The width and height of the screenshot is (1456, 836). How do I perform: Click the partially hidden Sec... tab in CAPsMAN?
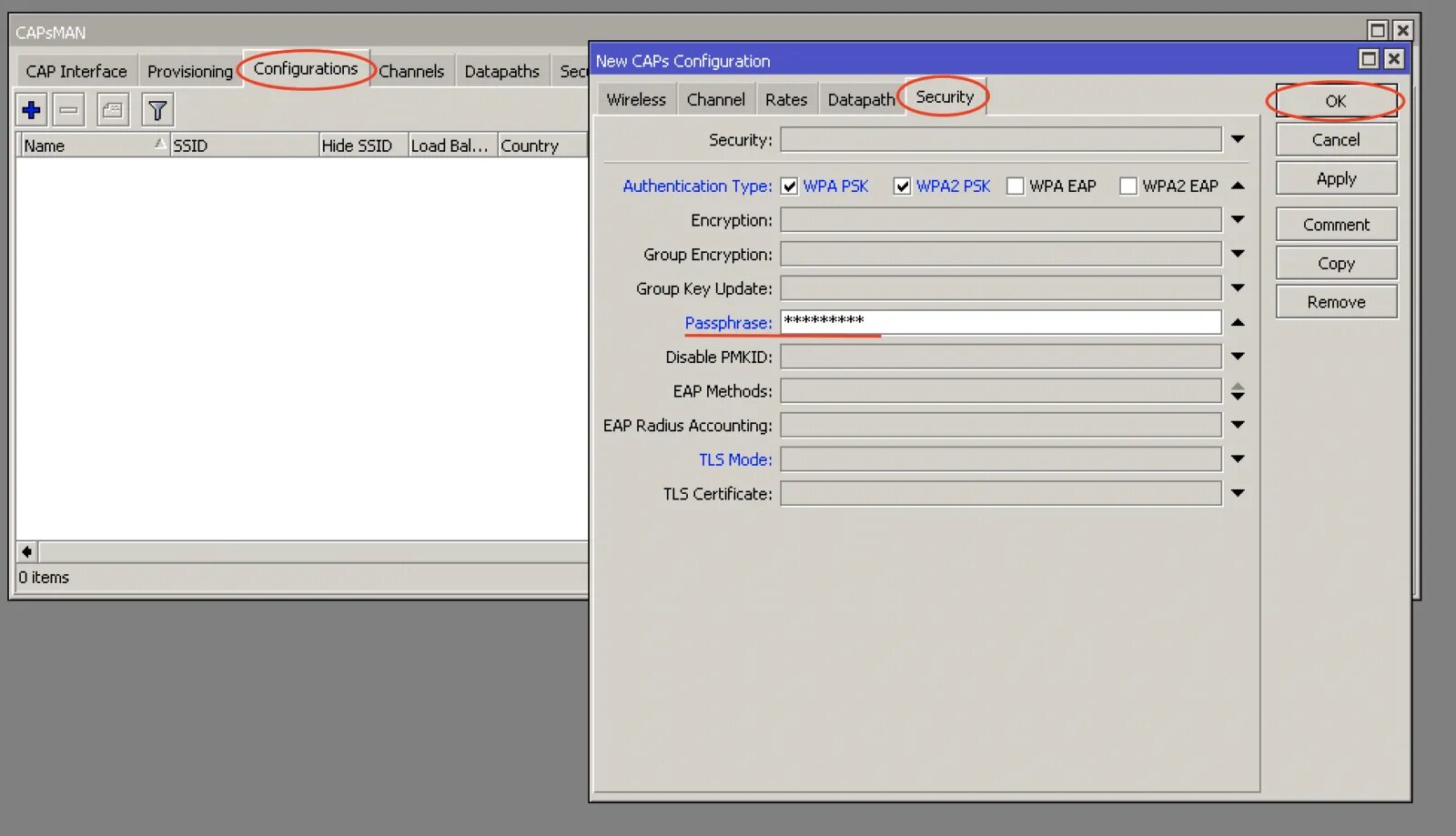point(571,71)
